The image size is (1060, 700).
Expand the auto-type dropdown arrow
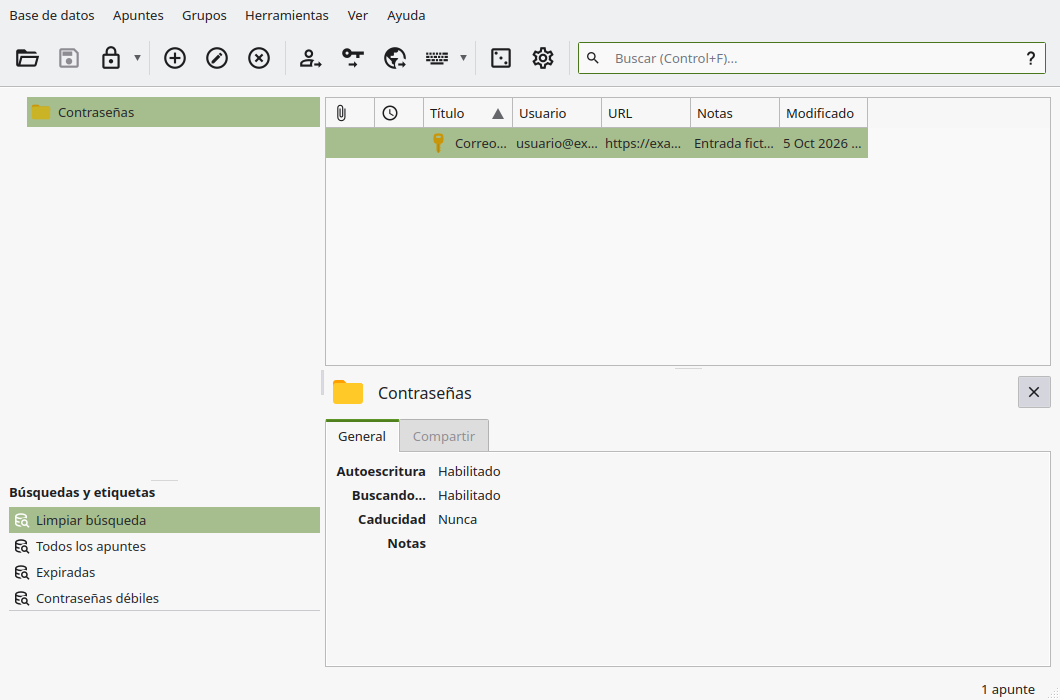[463, 58]
